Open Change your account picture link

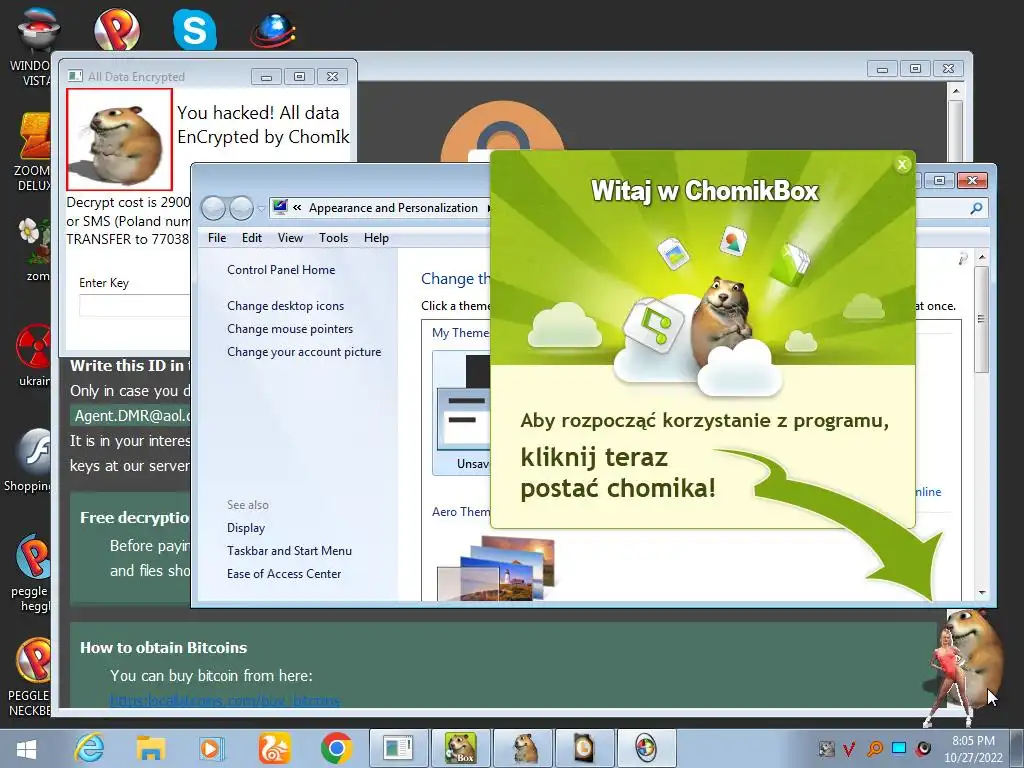click(304, 351)
